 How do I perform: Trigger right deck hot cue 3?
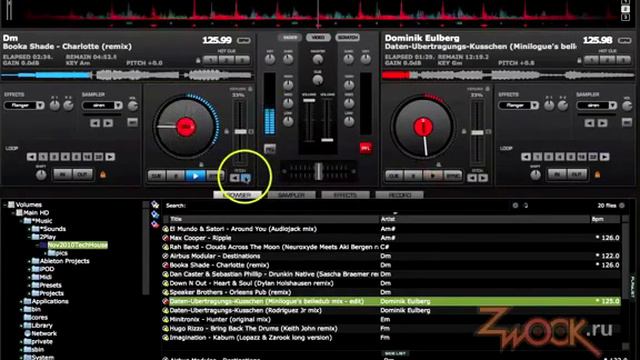tap(624, 60)
